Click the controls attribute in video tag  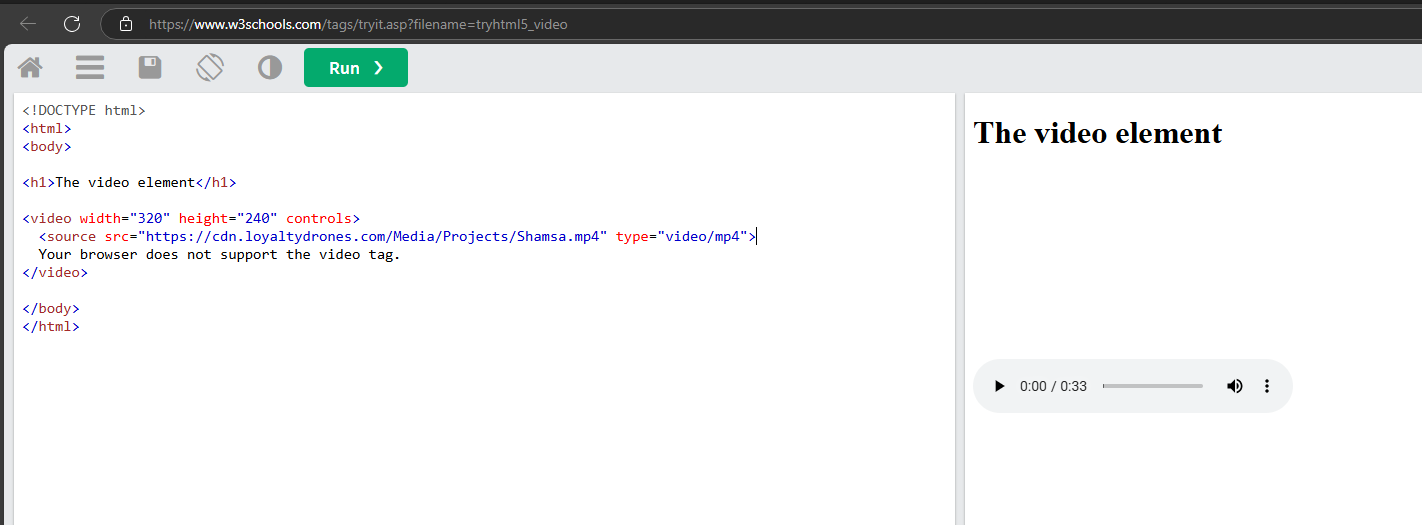tap(319, 218)
